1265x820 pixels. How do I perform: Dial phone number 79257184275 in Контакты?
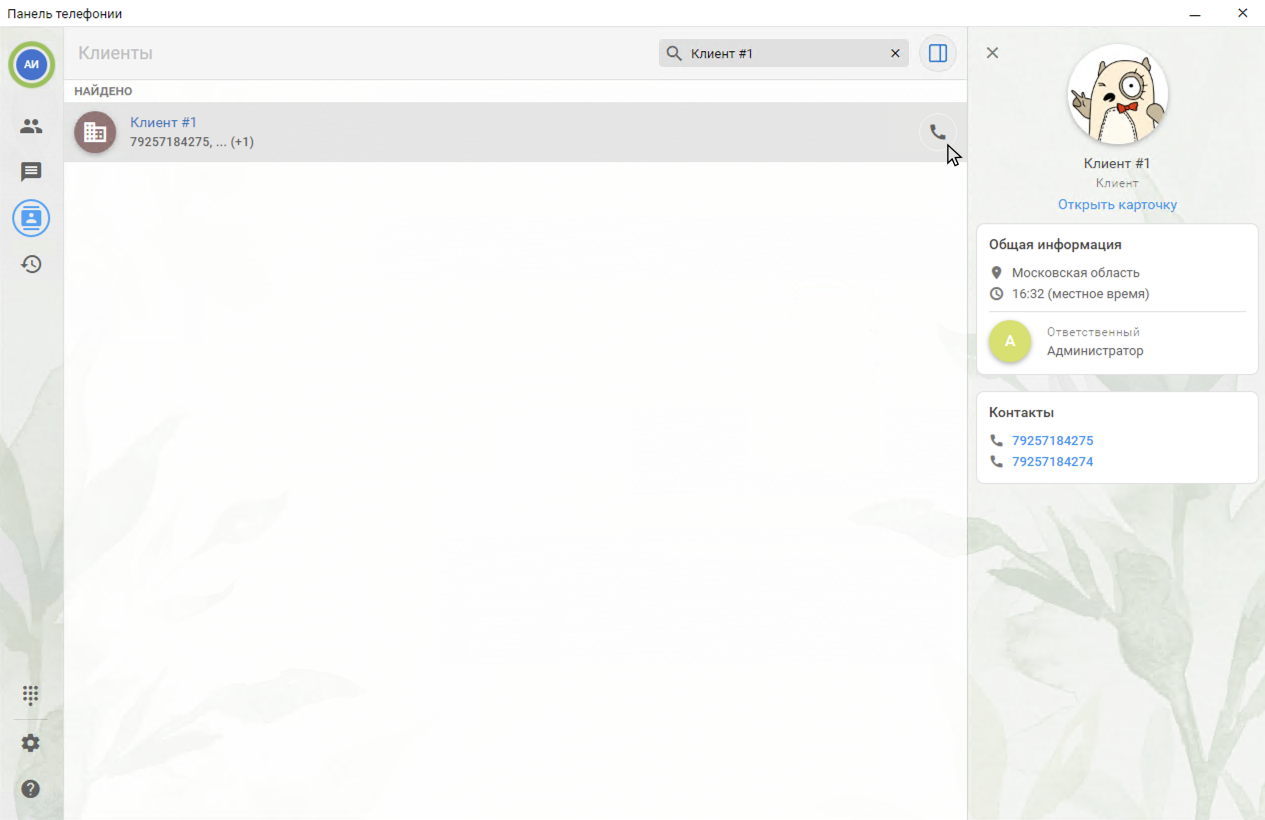[x=1052, y=441]
